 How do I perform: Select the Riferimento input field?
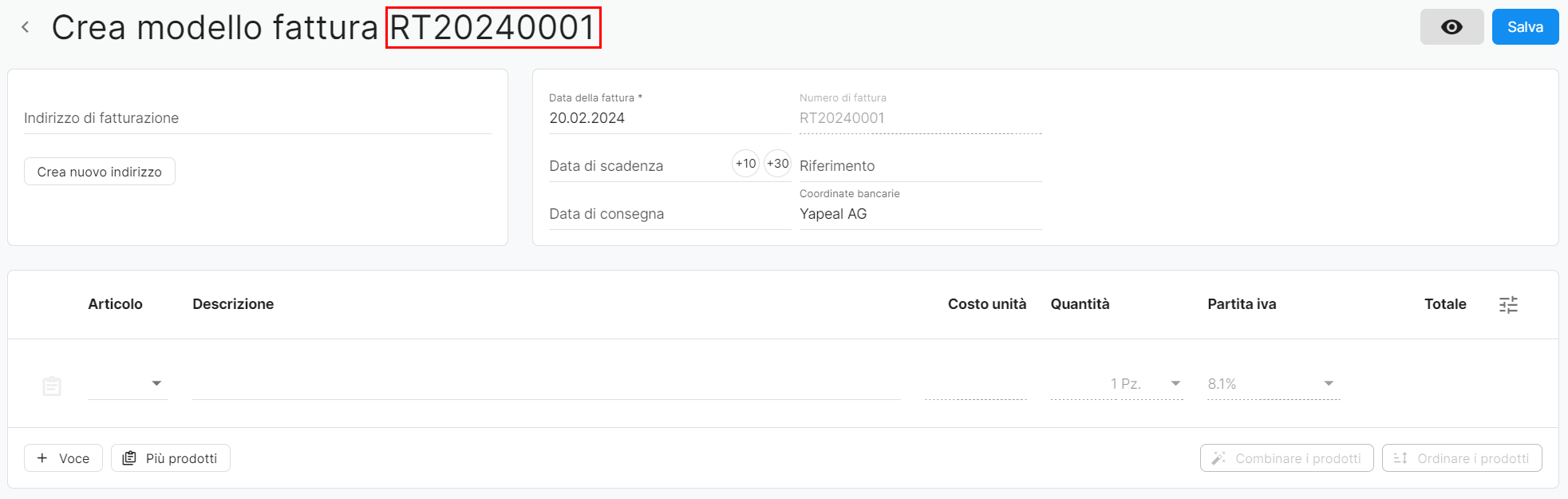click(x=921, y=166)
